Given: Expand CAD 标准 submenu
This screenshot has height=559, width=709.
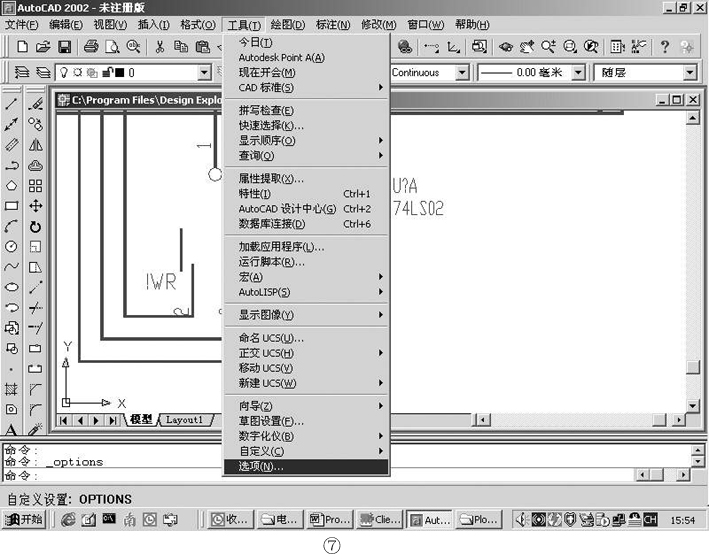Looking at the screenshot, I should (307, 87).
